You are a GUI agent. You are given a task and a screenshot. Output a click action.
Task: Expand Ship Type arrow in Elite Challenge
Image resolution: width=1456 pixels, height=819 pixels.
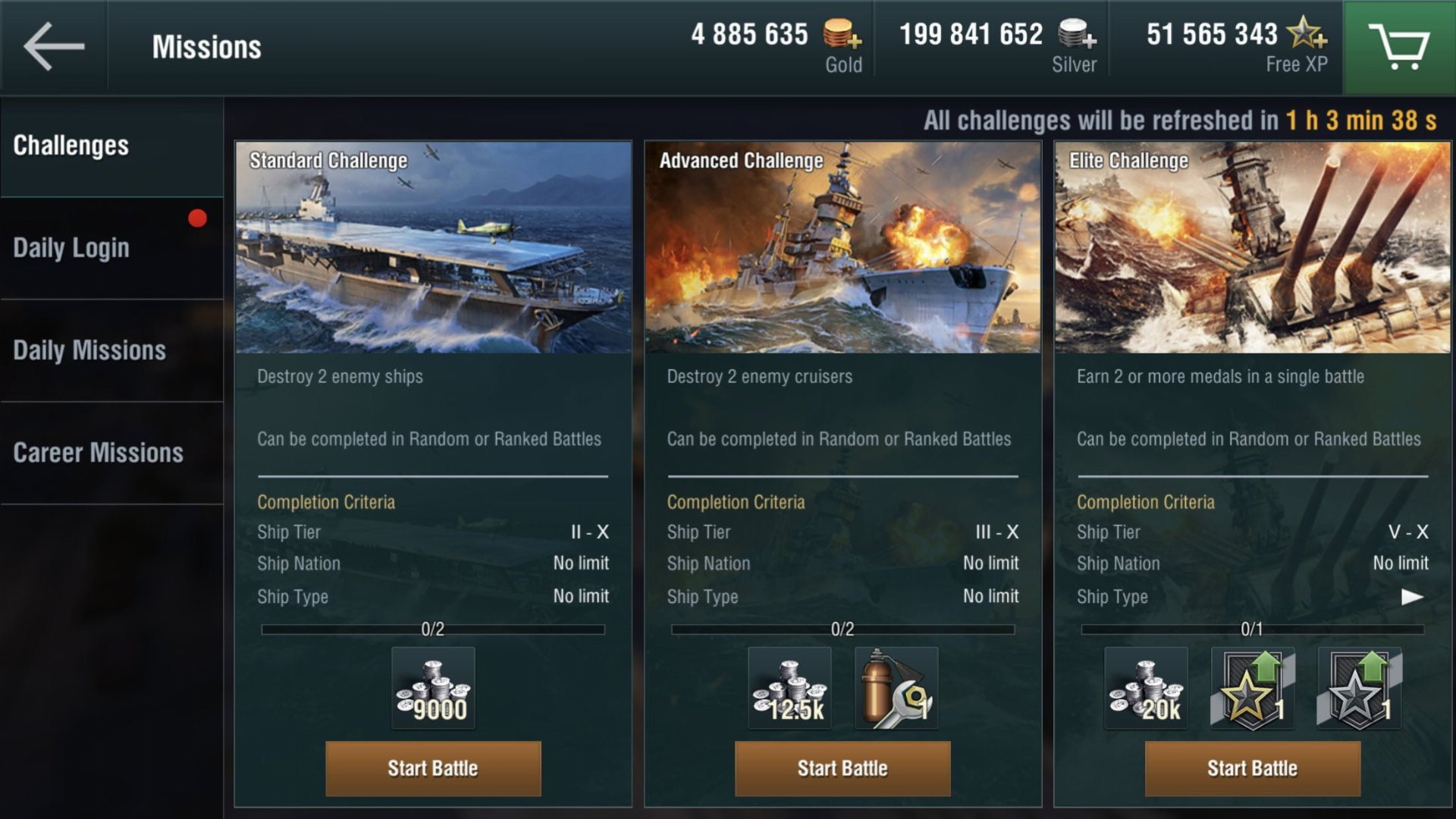1411,597
